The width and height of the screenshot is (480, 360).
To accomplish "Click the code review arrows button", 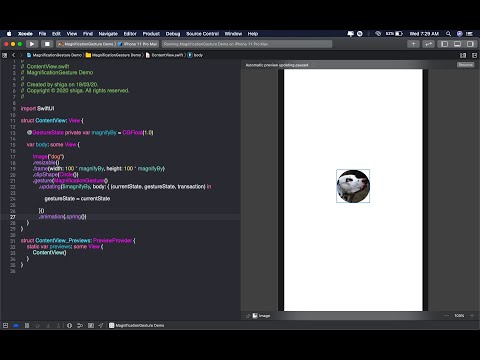I will click(x=429, y=44).
